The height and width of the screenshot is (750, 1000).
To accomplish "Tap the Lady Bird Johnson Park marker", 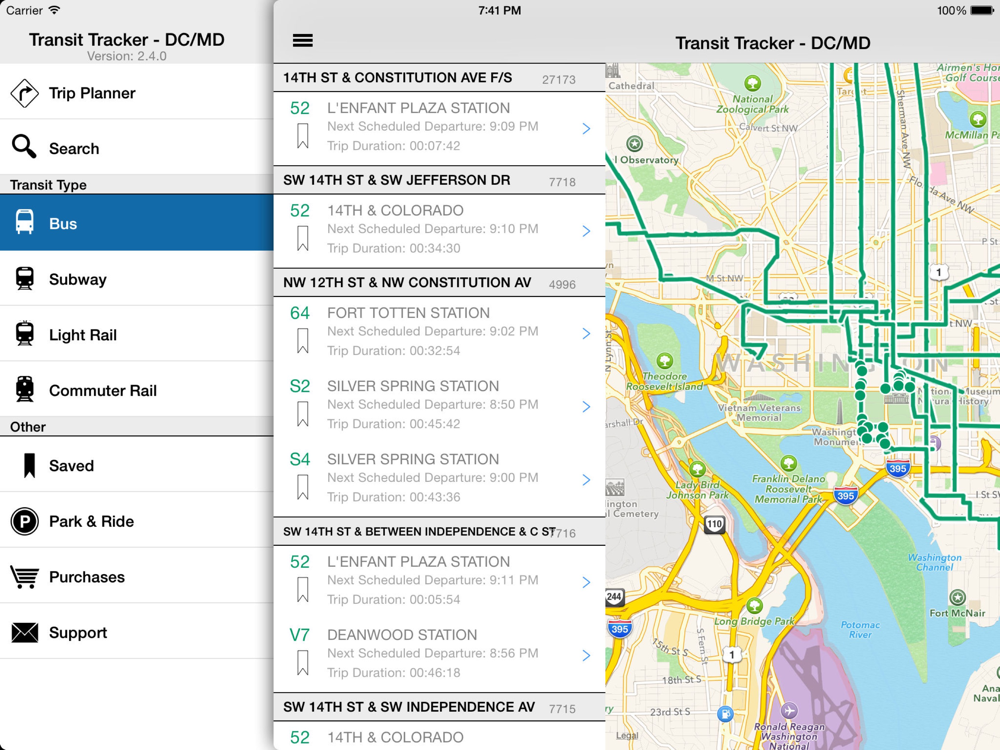I will pos(698,469).
